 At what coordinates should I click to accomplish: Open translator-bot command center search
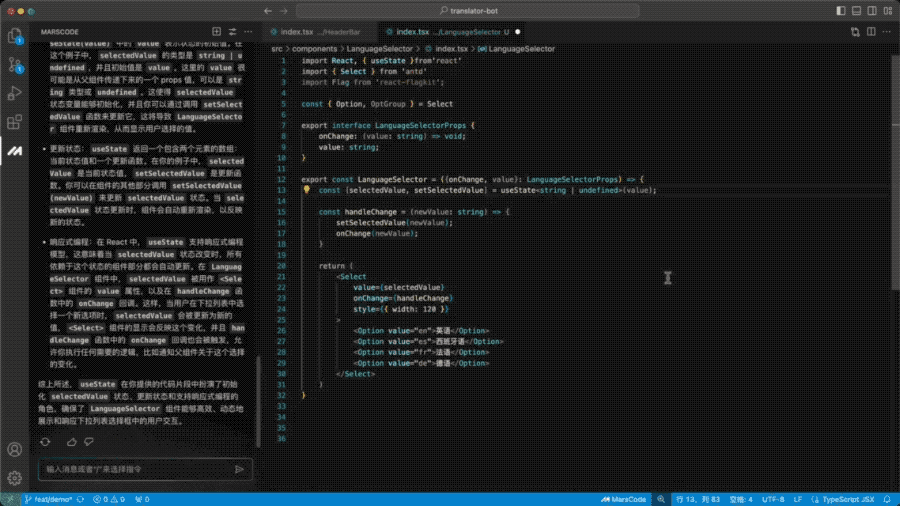click(468, 10)
